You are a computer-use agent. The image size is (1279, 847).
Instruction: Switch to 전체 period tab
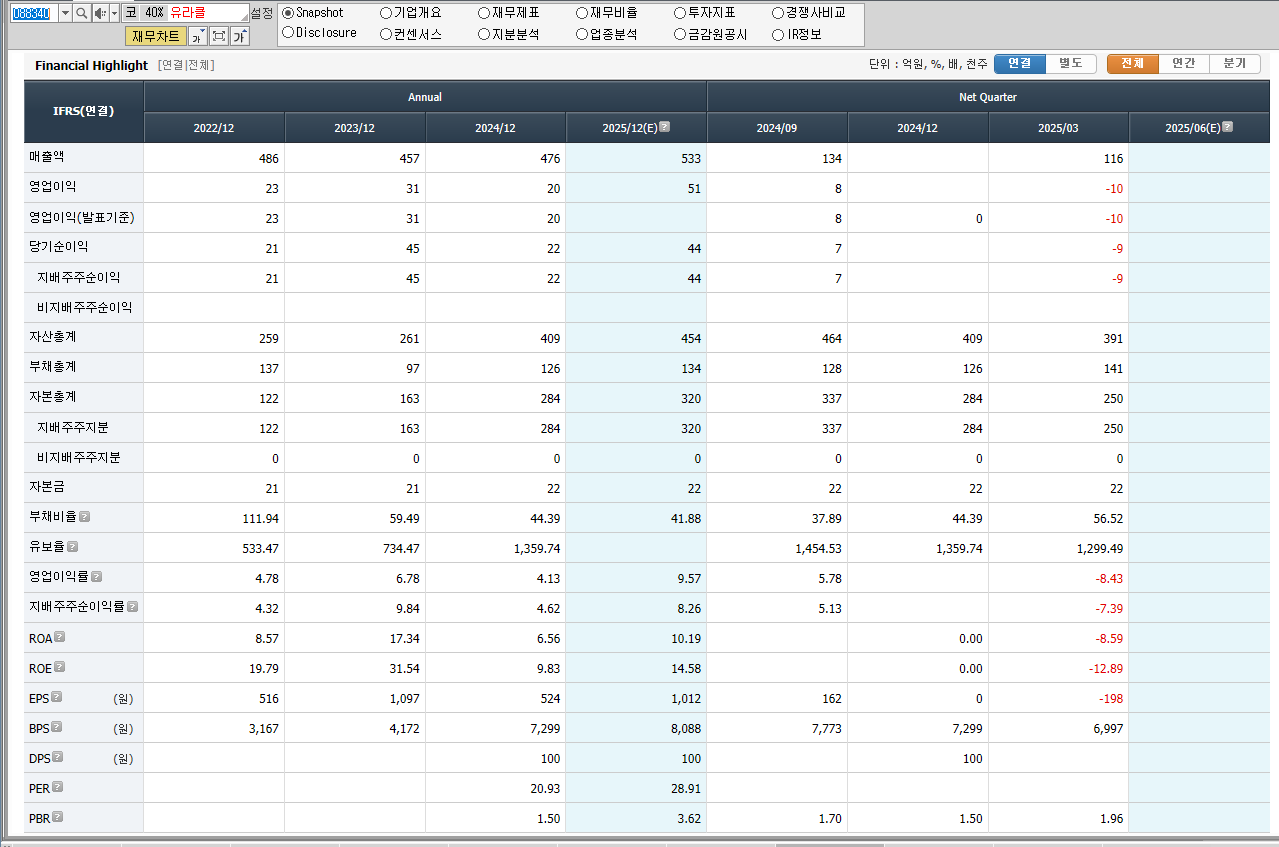pyautogui.click(x=1132, y=63)
